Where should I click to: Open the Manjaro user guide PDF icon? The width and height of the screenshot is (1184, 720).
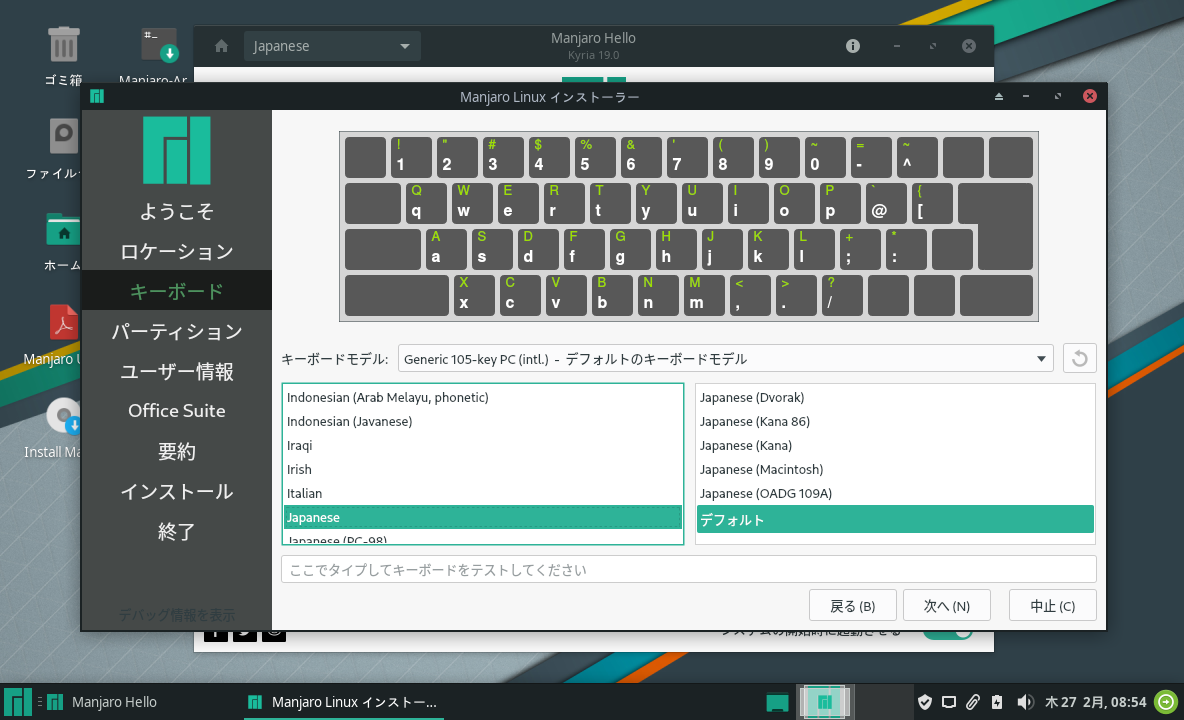point(63,322)
